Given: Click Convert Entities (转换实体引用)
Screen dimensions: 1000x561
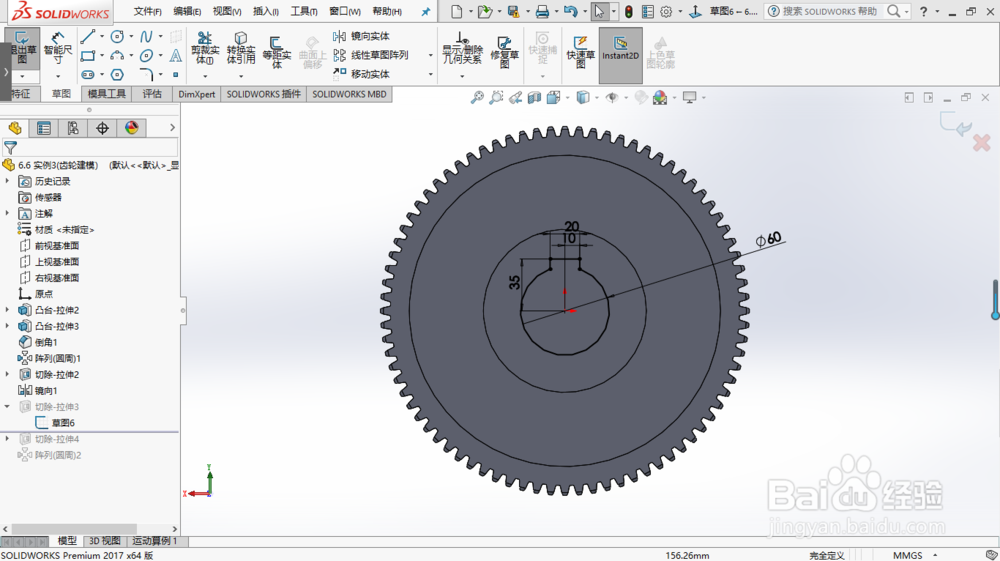Looking at the screenshot, I should coord(240,48).
